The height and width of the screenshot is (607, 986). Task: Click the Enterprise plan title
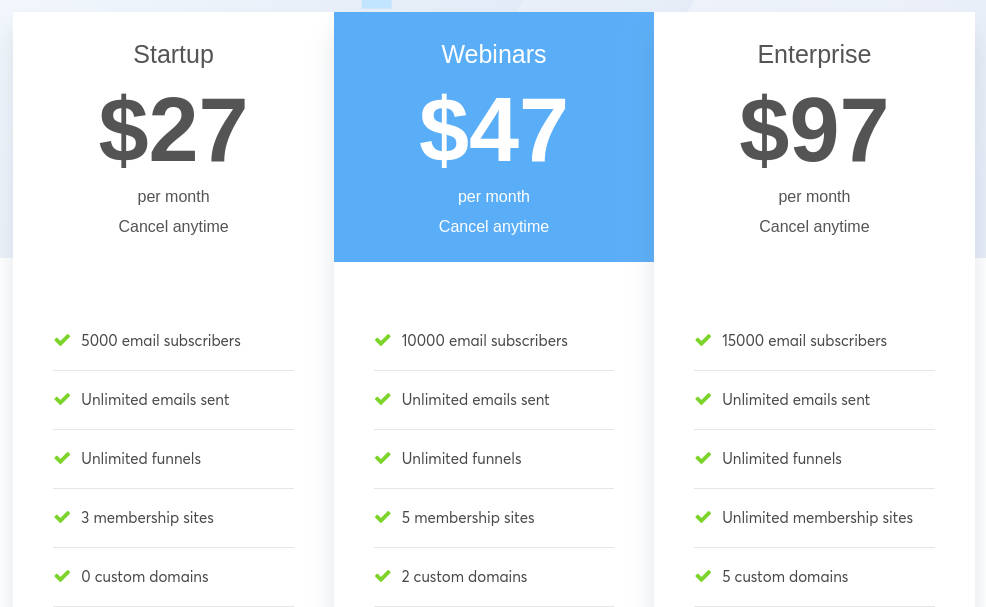coord(814,54)
